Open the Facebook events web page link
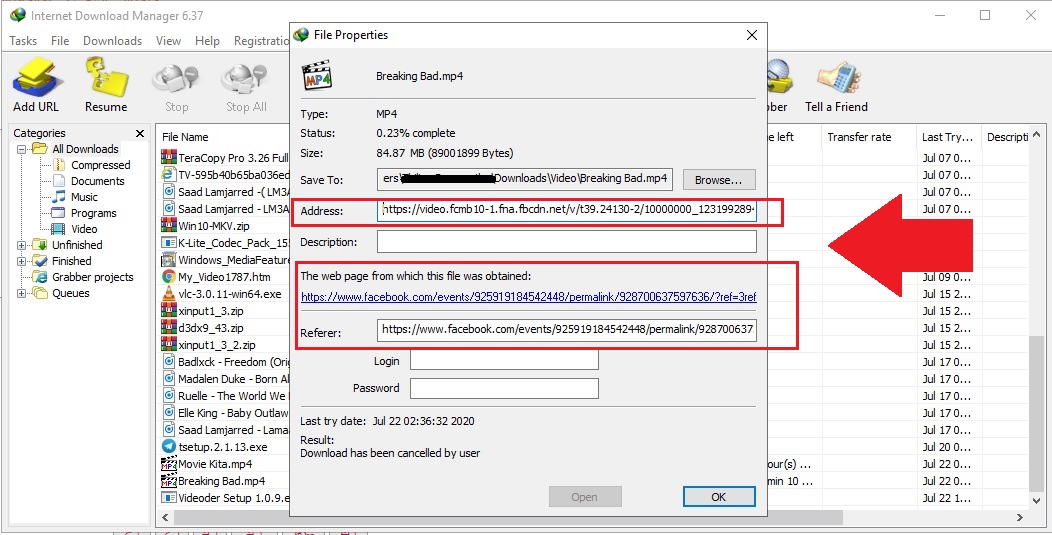This screenshot has width=1052, height=535. [x=529, y=296]
